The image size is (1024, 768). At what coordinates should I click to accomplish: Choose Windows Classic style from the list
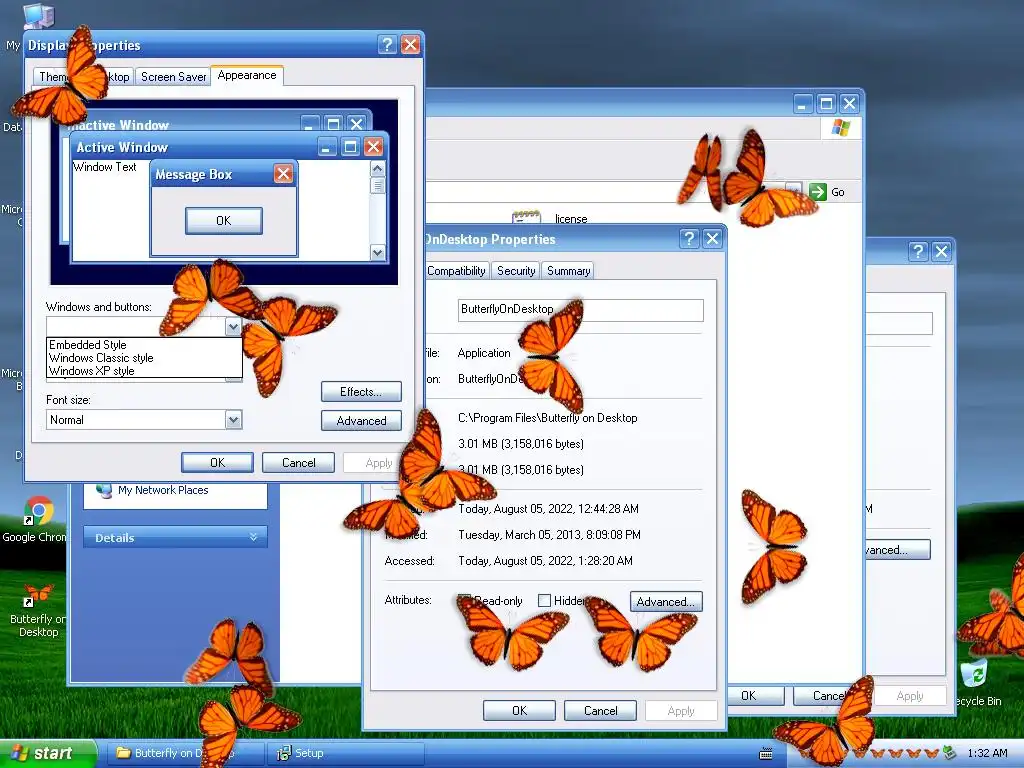click(x=144, y=358)
